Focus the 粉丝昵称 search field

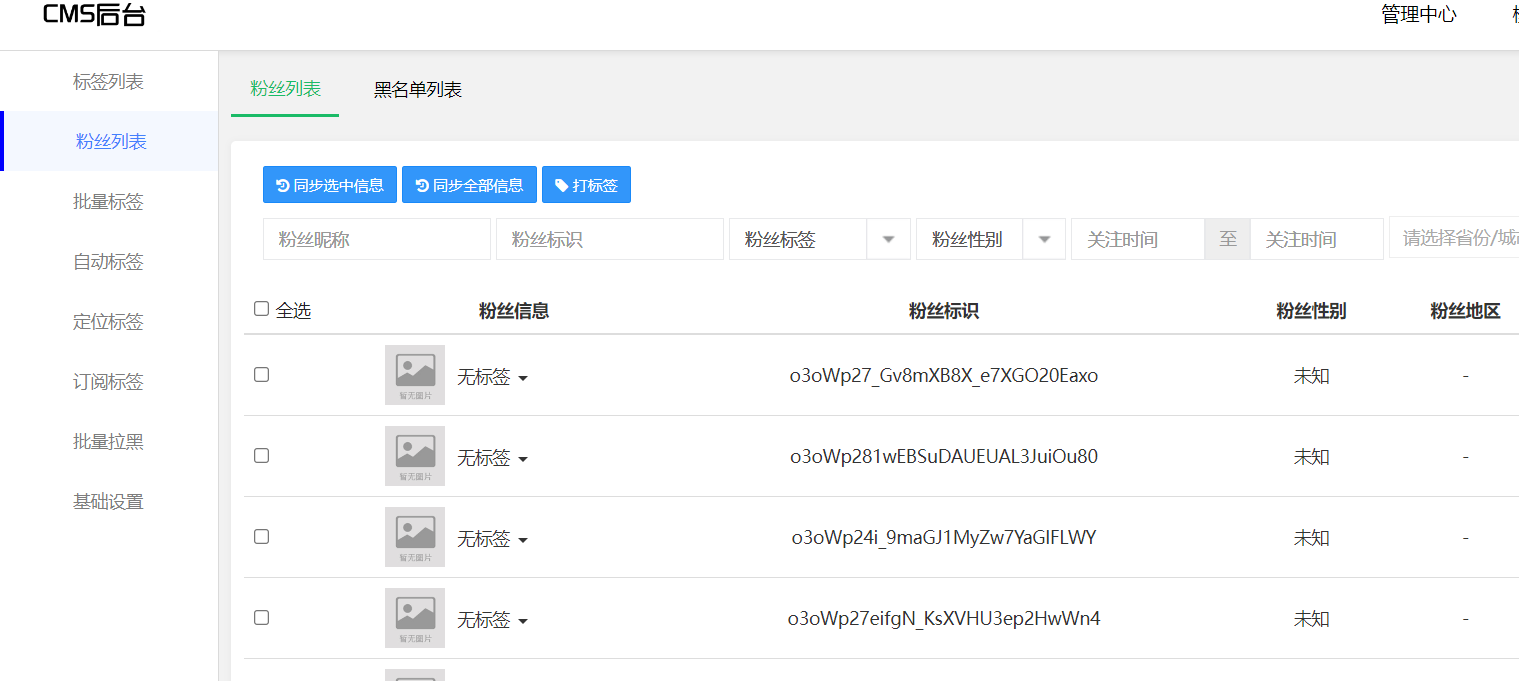pos(377,239)
